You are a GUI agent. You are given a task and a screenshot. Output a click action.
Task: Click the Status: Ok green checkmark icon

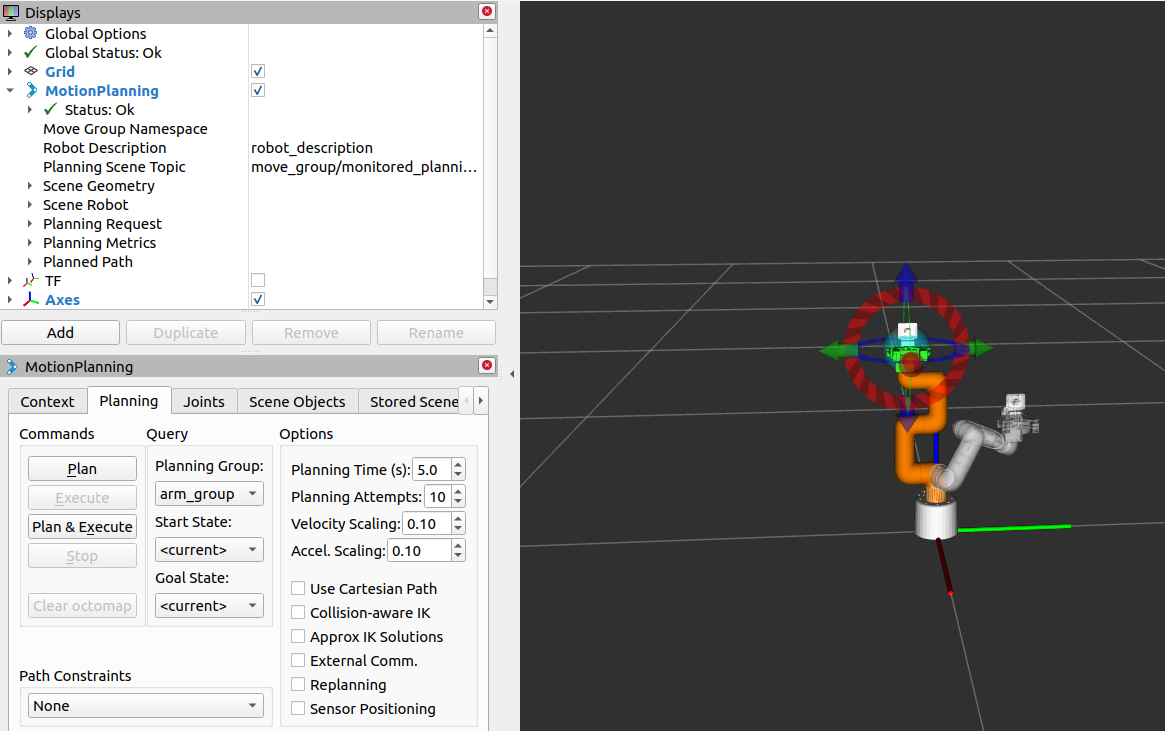pos(51,109)
